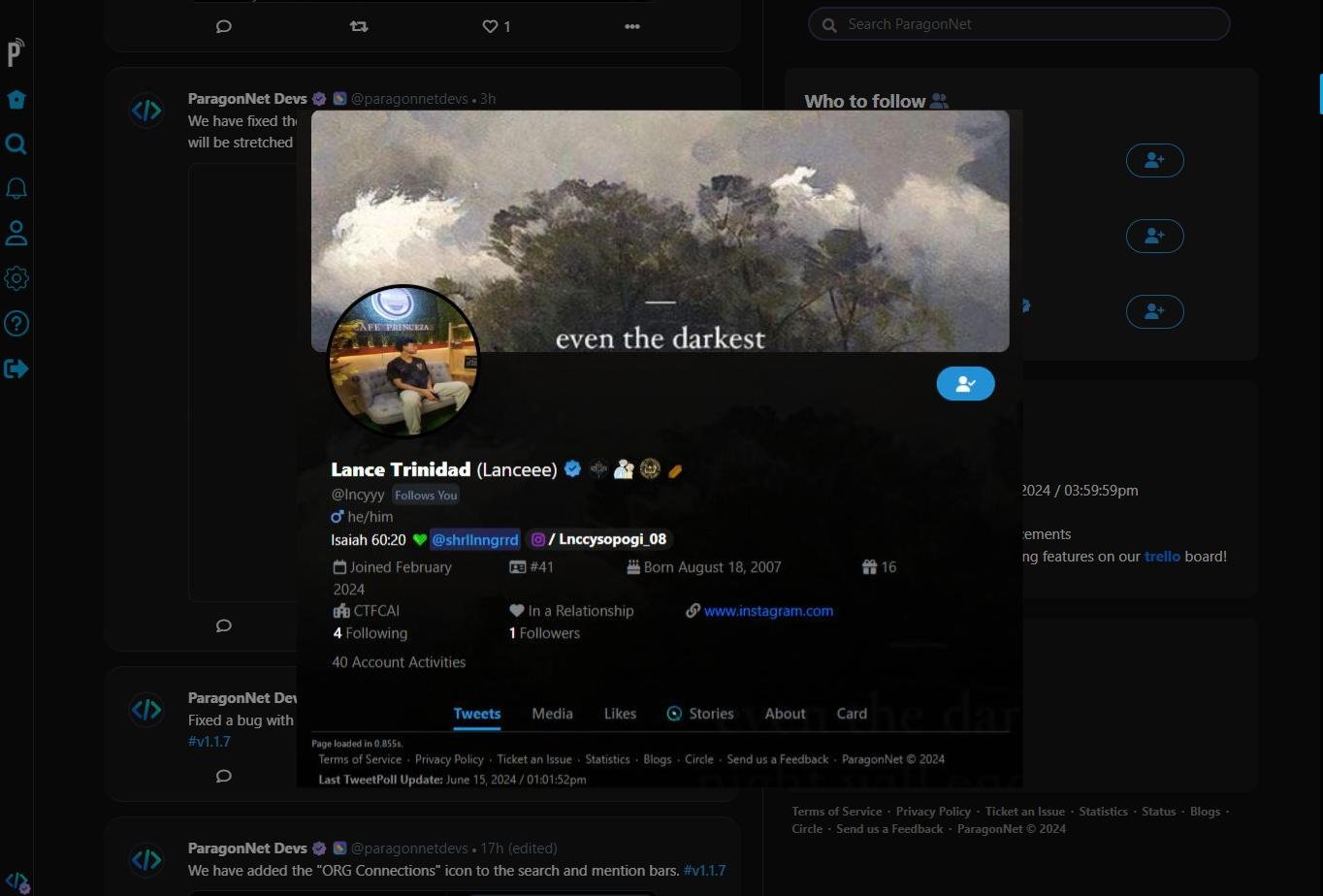1323x896 pixels.
Task: Click the help question mark icon
Action: (x=16, y=324)
